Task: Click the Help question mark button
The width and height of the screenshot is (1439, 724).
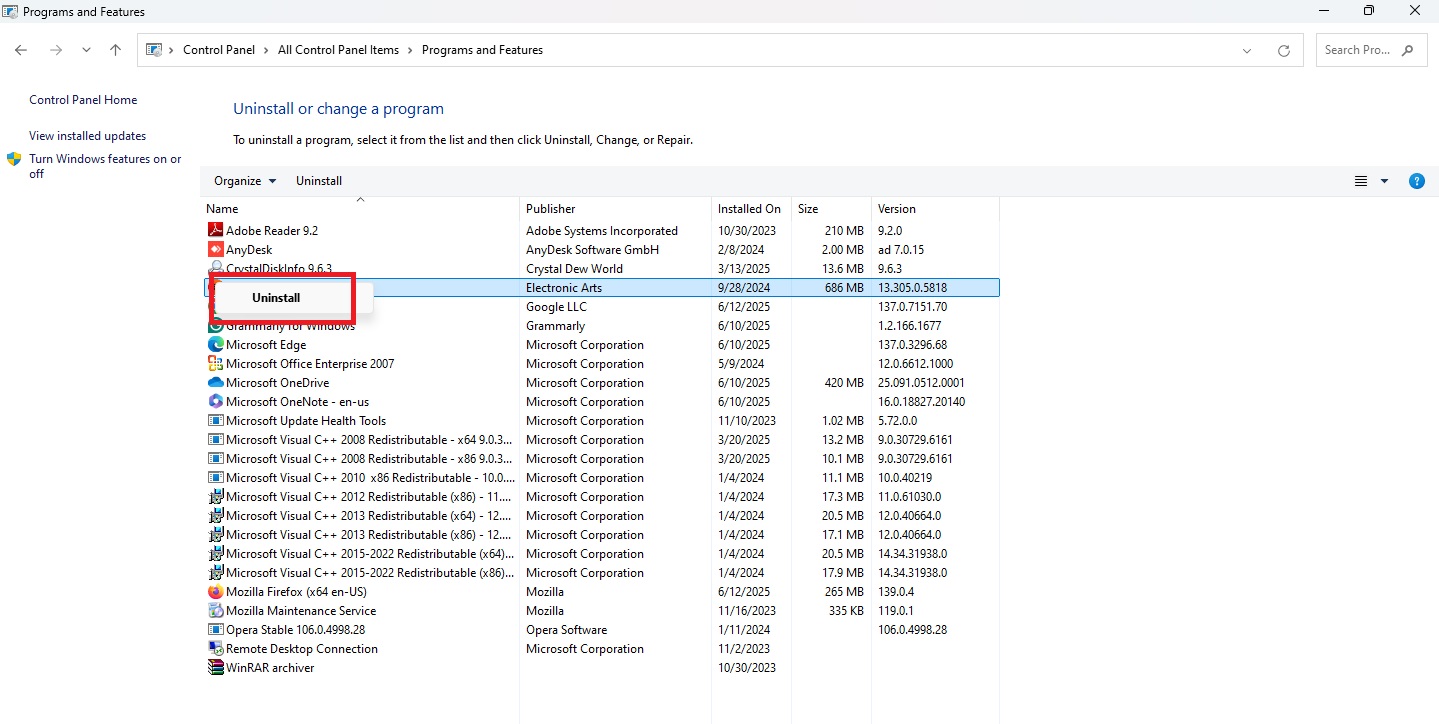Action: pyautogui.click(x=1416, y=181)
